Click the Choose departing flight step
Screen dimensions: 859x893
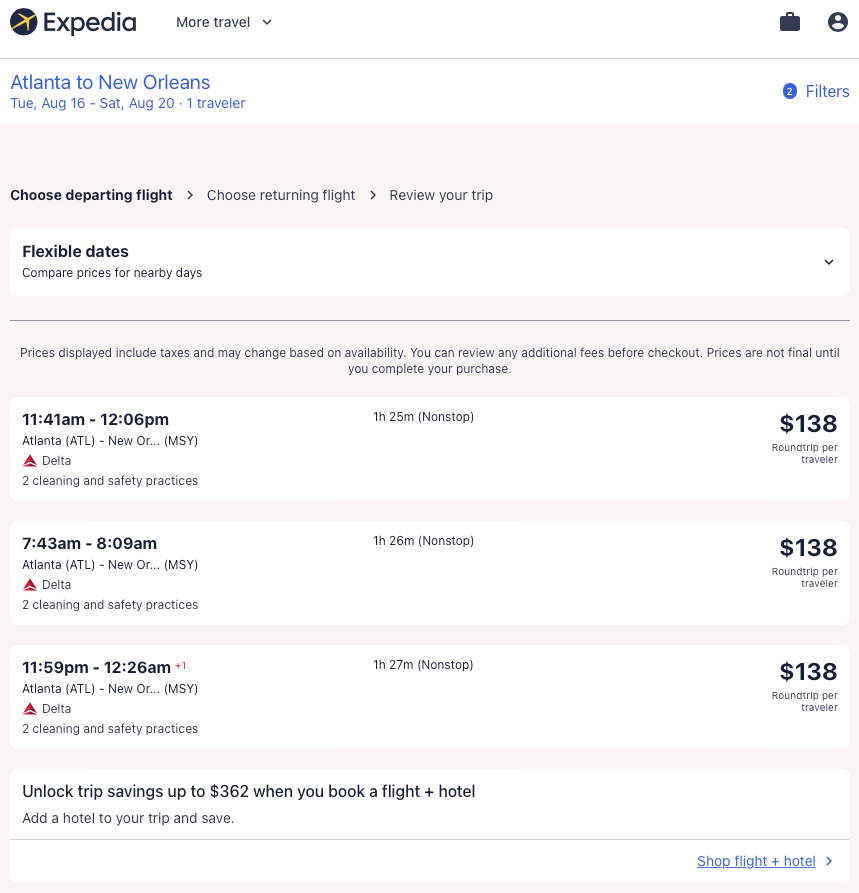[91, 195]
